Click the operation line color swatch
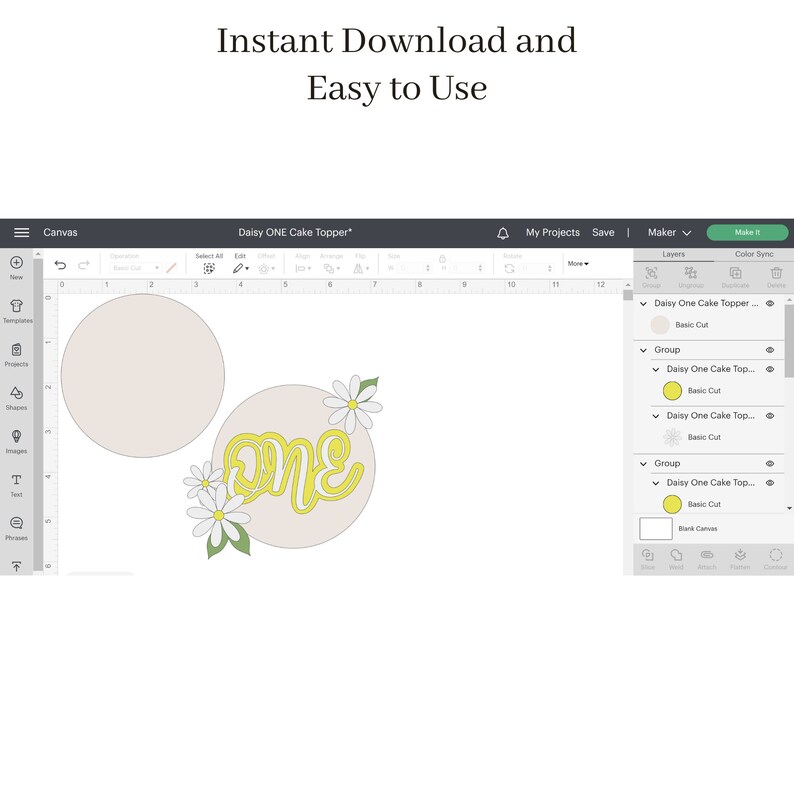Viewport: 794px width, 794px height. pos(171,268)
